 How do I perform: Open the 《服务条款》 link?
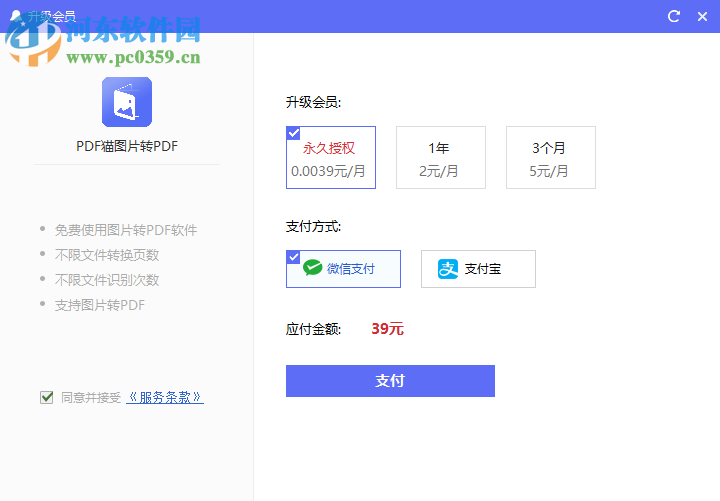(165, 397)
